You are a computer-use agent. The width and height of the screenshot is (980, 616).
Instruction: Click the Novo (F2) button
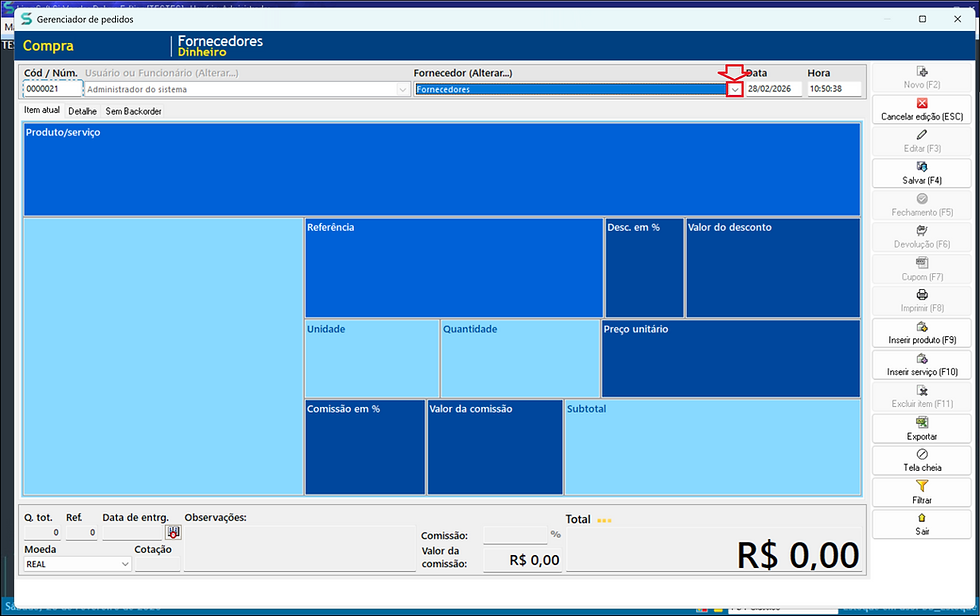pyautogui.click(x=922, y=77)
